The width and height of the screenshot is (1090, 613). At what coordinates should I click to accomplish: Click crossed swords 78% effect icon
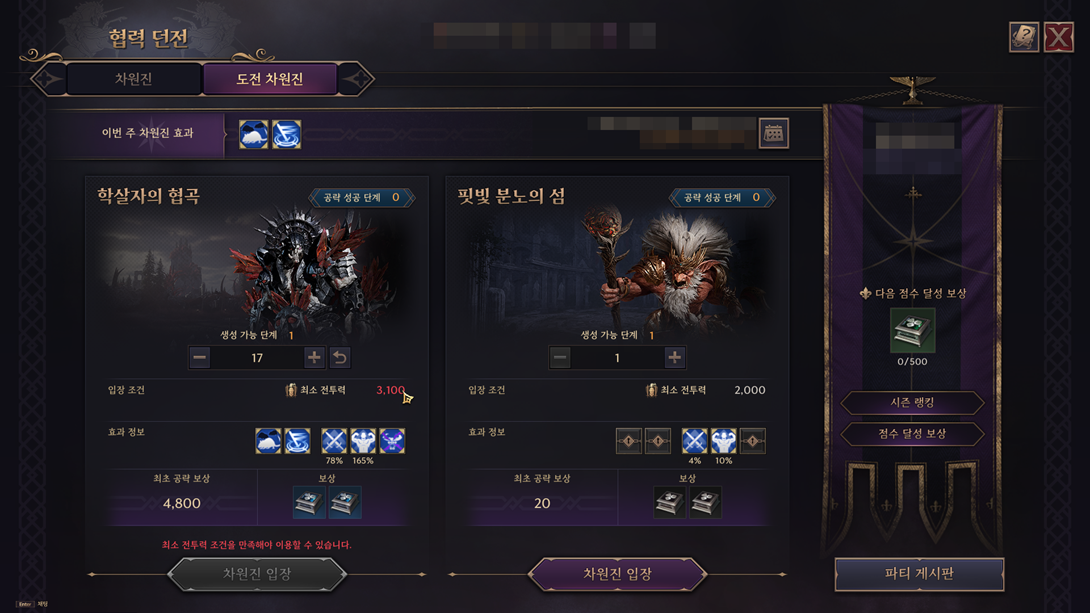pyautogui.click(x=334, y=441)
